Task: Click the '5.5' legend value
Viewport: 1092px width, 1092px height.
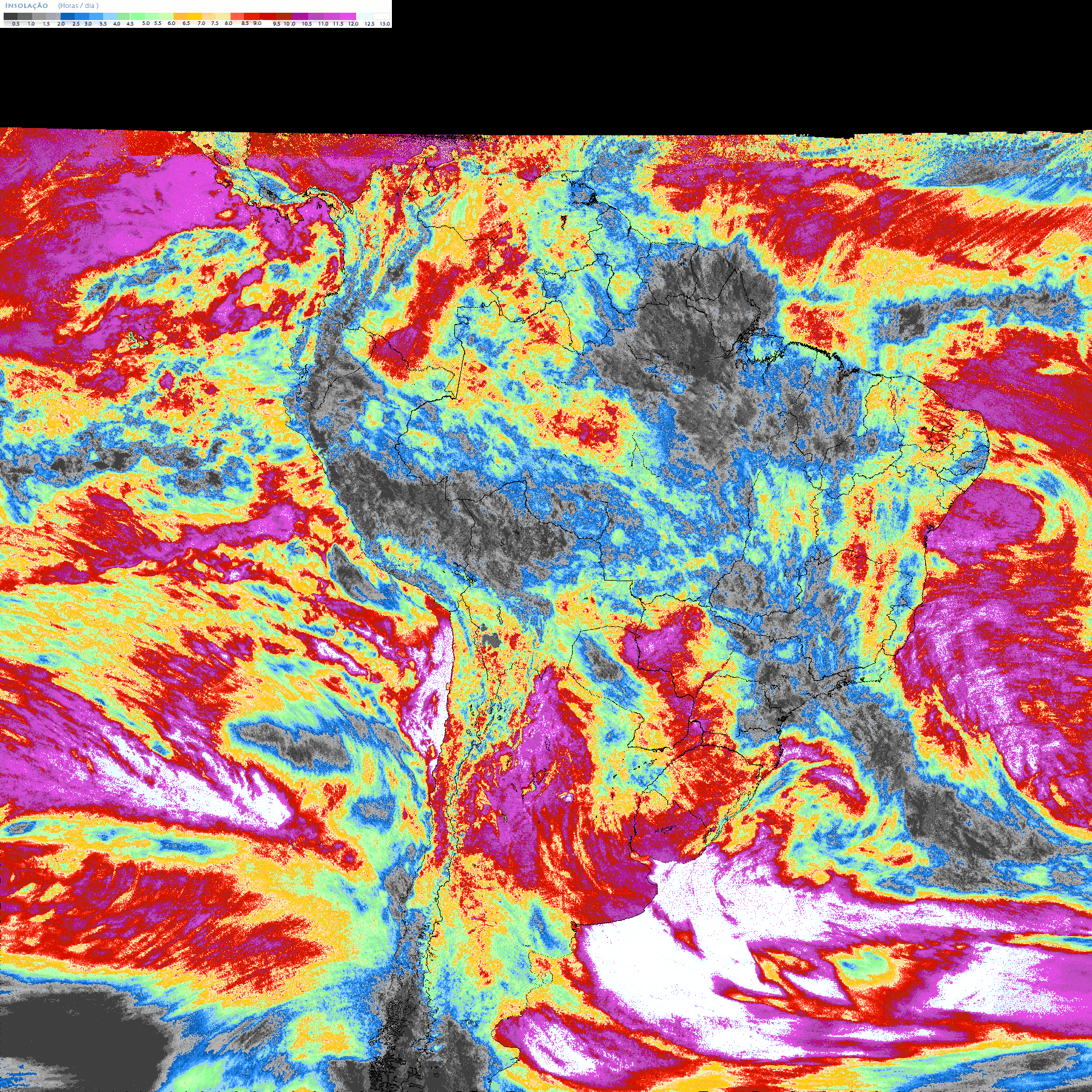Action: click(158, 23)
